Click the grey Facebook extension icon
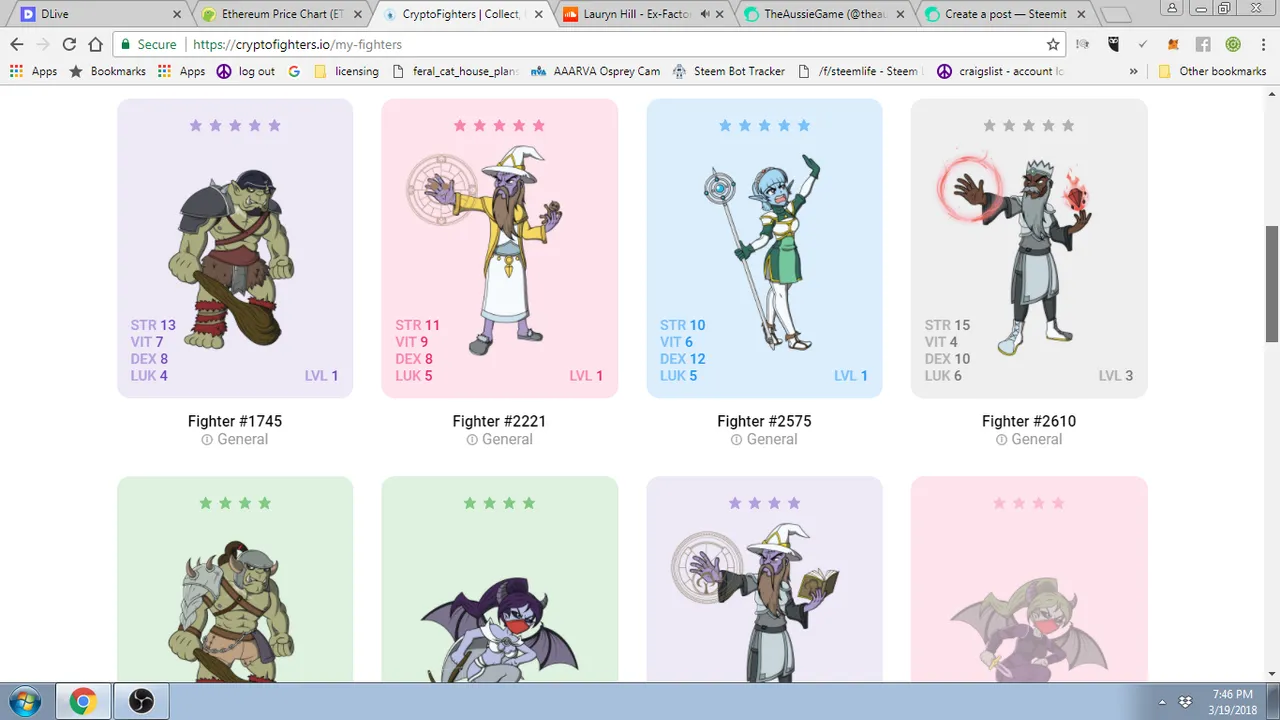Viewport: 1280px width, 720px height. click(1204, 45)
